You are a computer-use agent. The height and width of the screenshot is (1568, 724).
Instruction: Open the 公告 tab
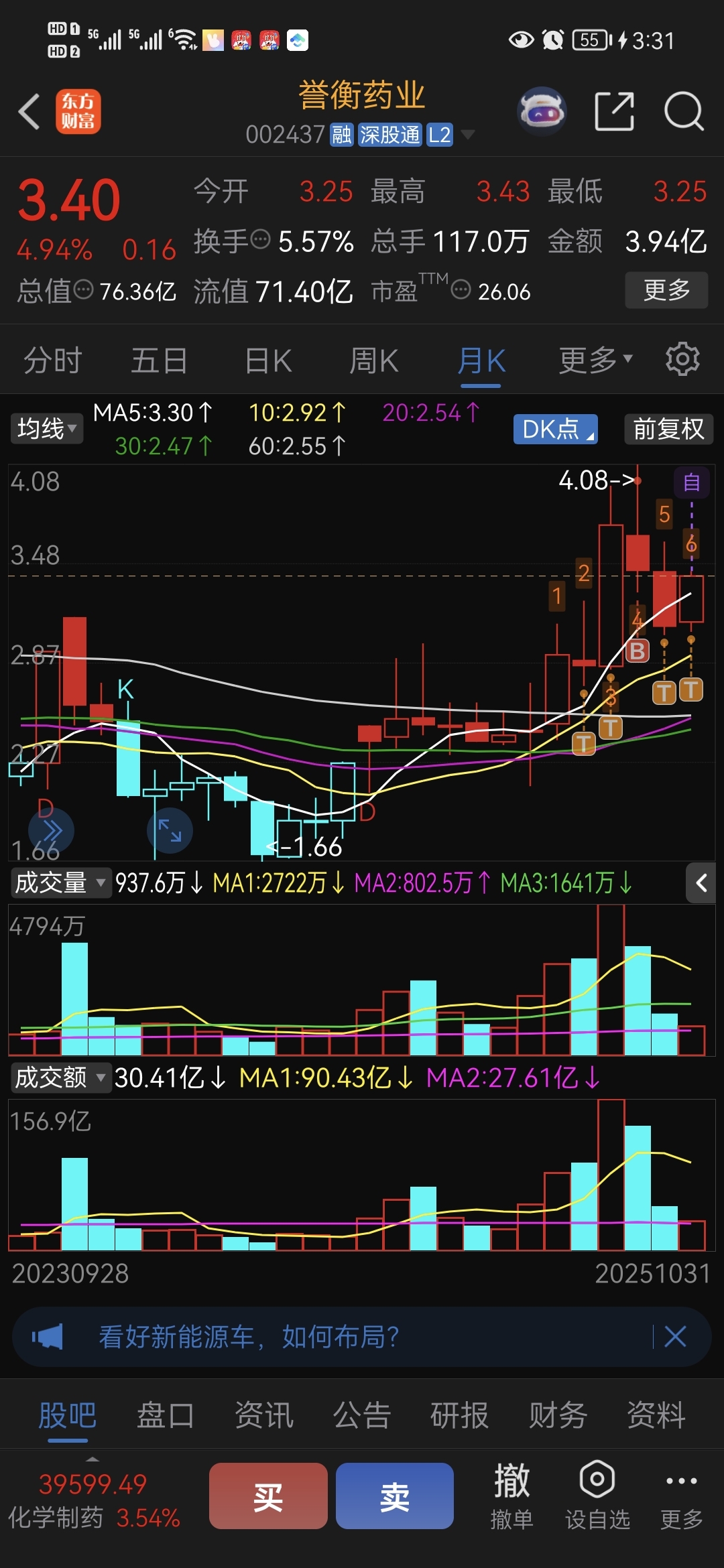362,1415
